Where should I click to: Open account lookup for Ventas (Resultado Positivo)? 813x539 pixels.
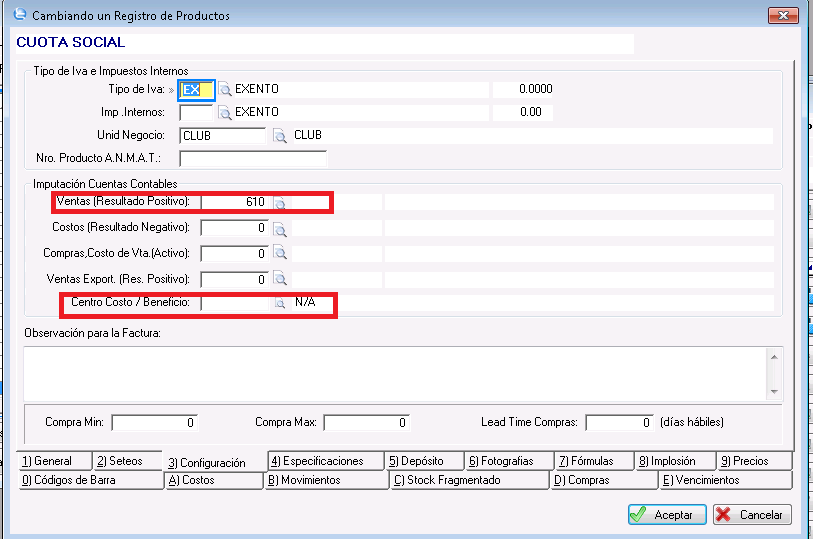(281, 203)
